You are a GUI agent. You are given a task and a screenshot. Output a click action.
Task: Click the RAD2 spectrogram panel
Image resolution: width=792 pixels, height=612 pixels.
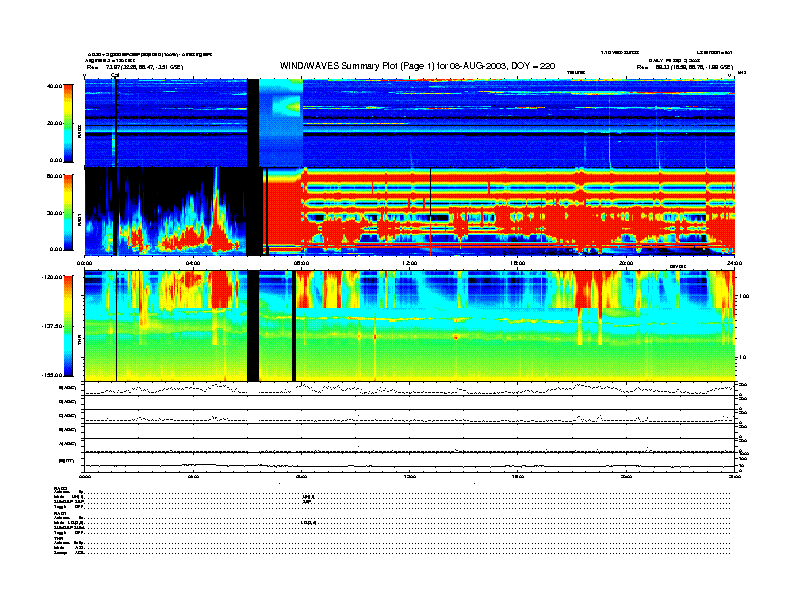click(410, 123)
